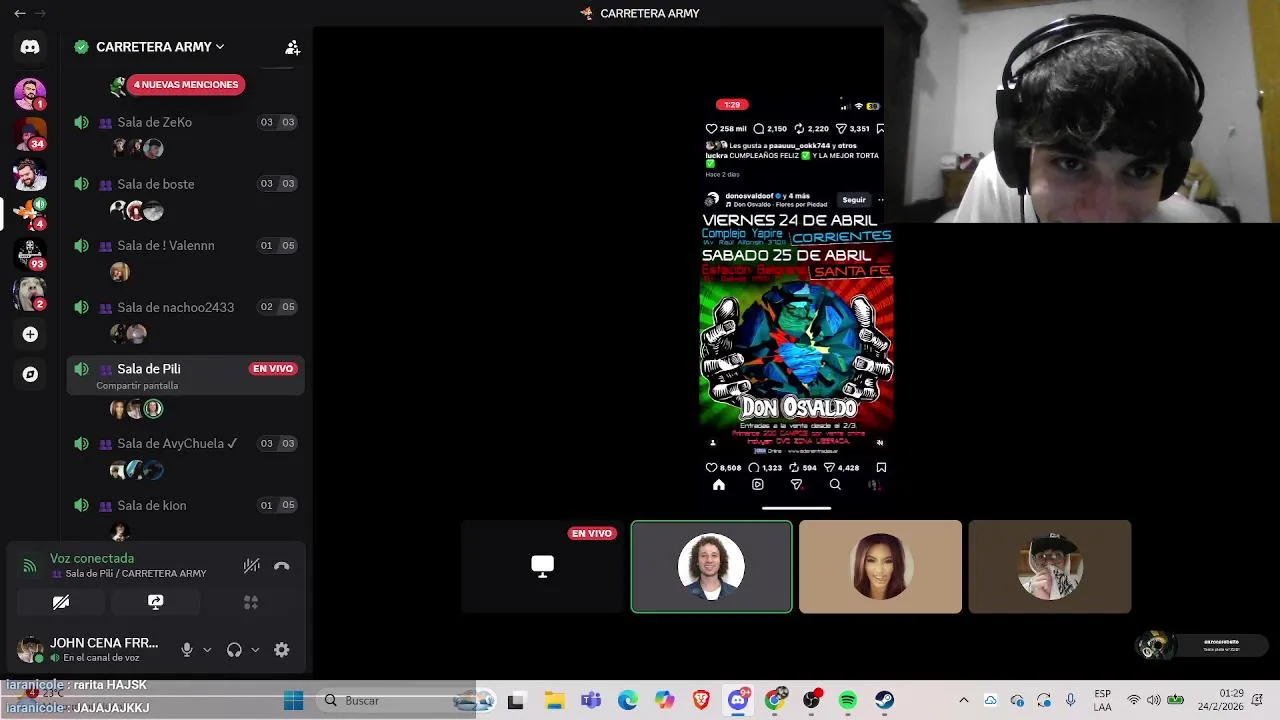The height and width of the screenshot is (720, 1280).
Task: Switch to Discord in the taskbar
Action: point(738,701)
